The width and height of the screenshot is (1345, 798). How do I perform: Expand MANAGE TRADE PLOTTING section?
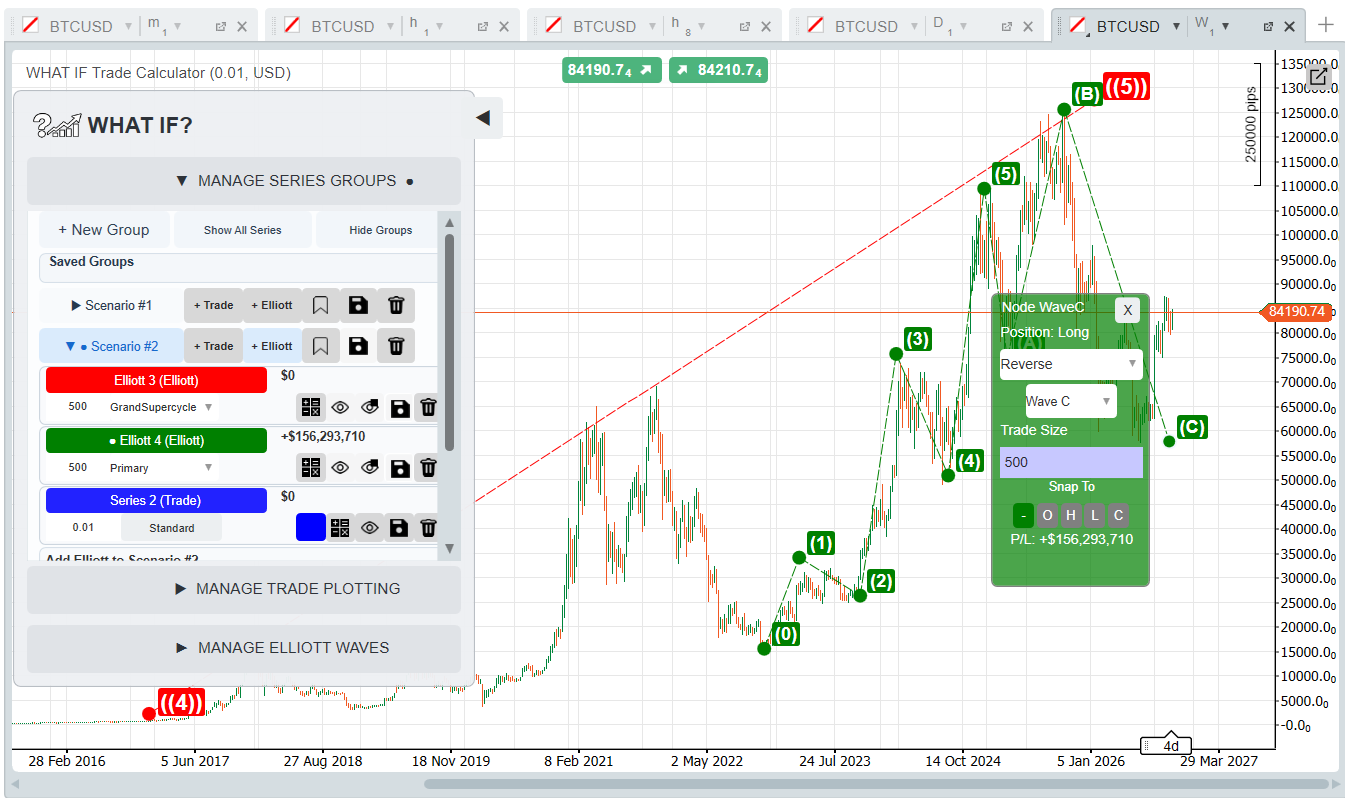244,589
